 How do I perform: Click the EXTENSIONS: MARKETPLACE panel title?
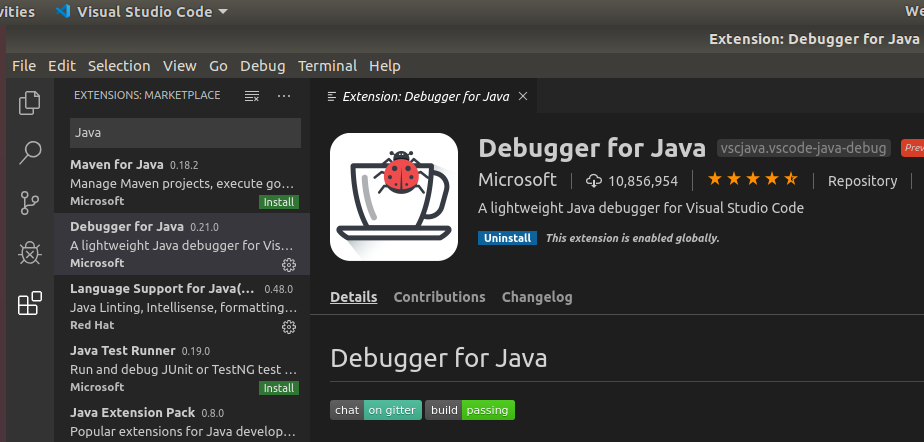click(x=147, y=95)
